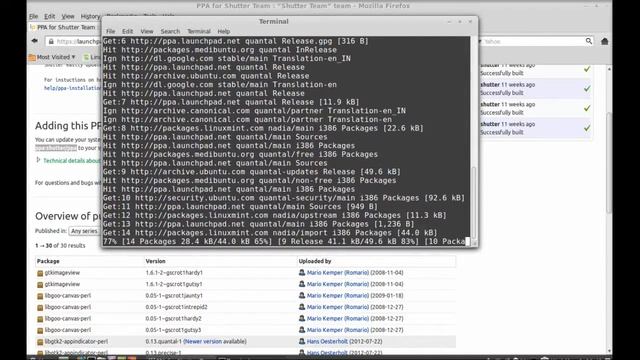
Task: Click person icon in the 0.05-1~gscrot1hardy2 row
Action: point(302,318)
